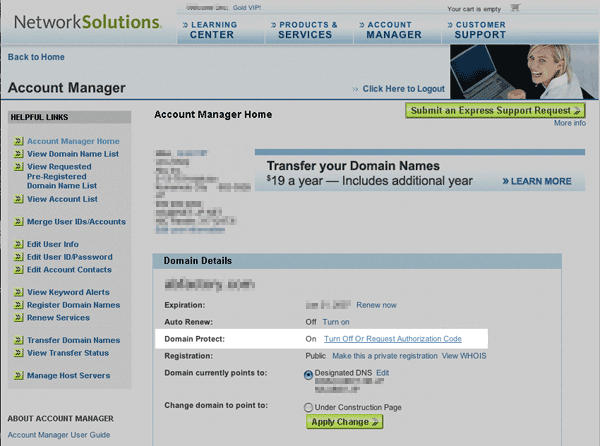Viewport: 600px width, 446px height.
Task: Click the arrow icon beside Merge User IDs/Accounts
Action: coord(18,221)
